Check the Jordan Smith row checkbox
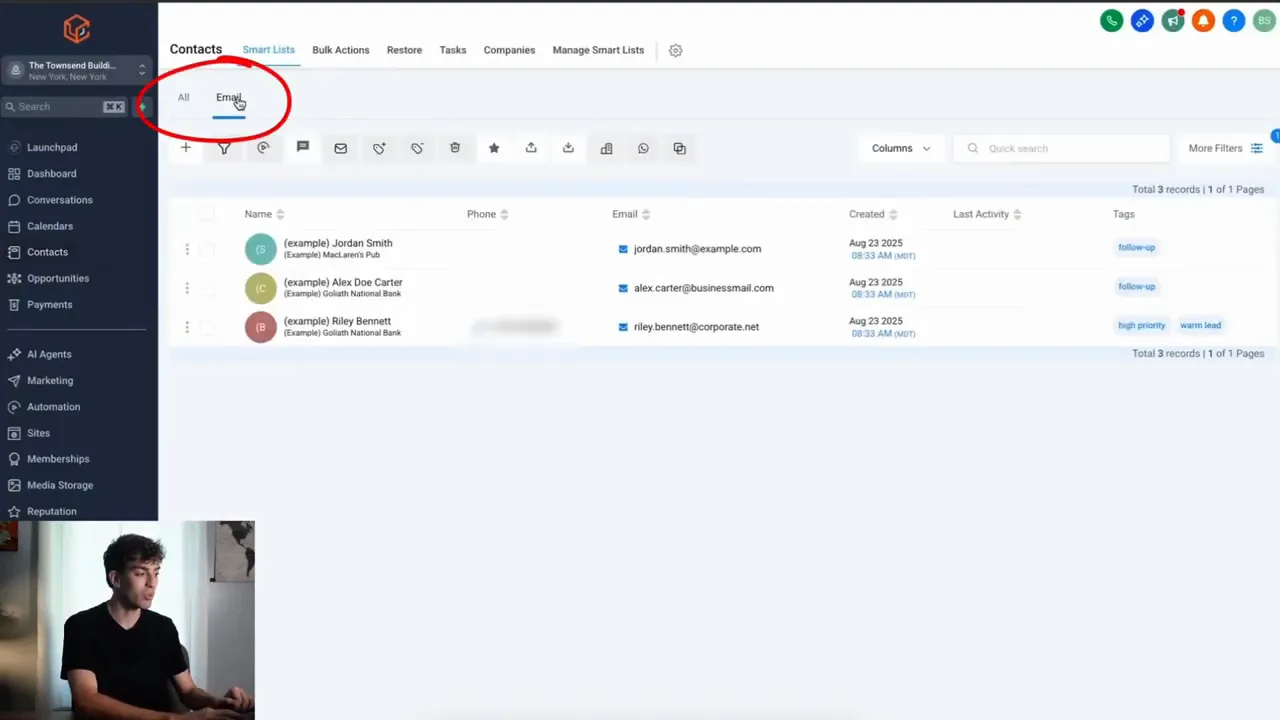 [x=207, y=248]
